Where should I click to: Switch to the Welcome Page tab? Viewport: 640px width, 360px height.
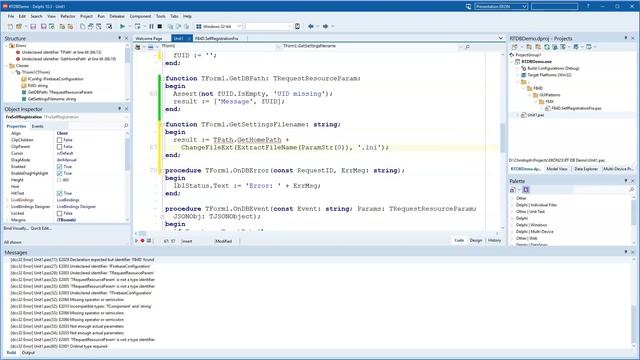click(x=149, y=38)
